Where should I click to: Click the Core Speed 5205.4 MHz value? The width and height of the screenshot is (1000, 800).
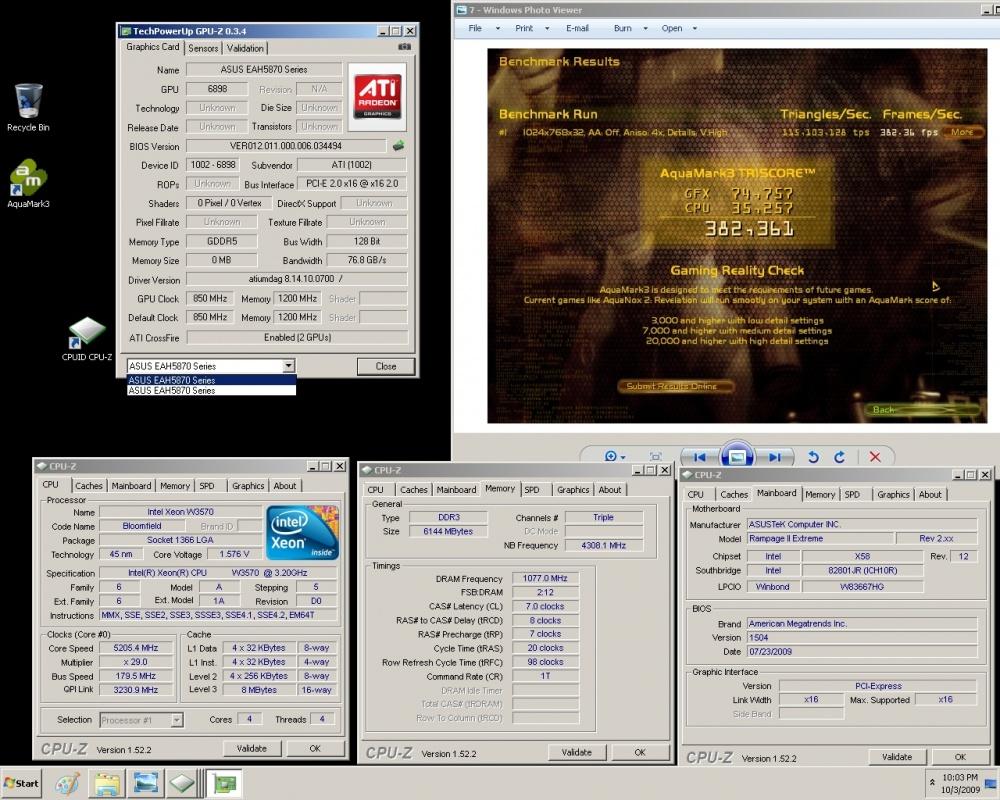(x=135, y=648)
